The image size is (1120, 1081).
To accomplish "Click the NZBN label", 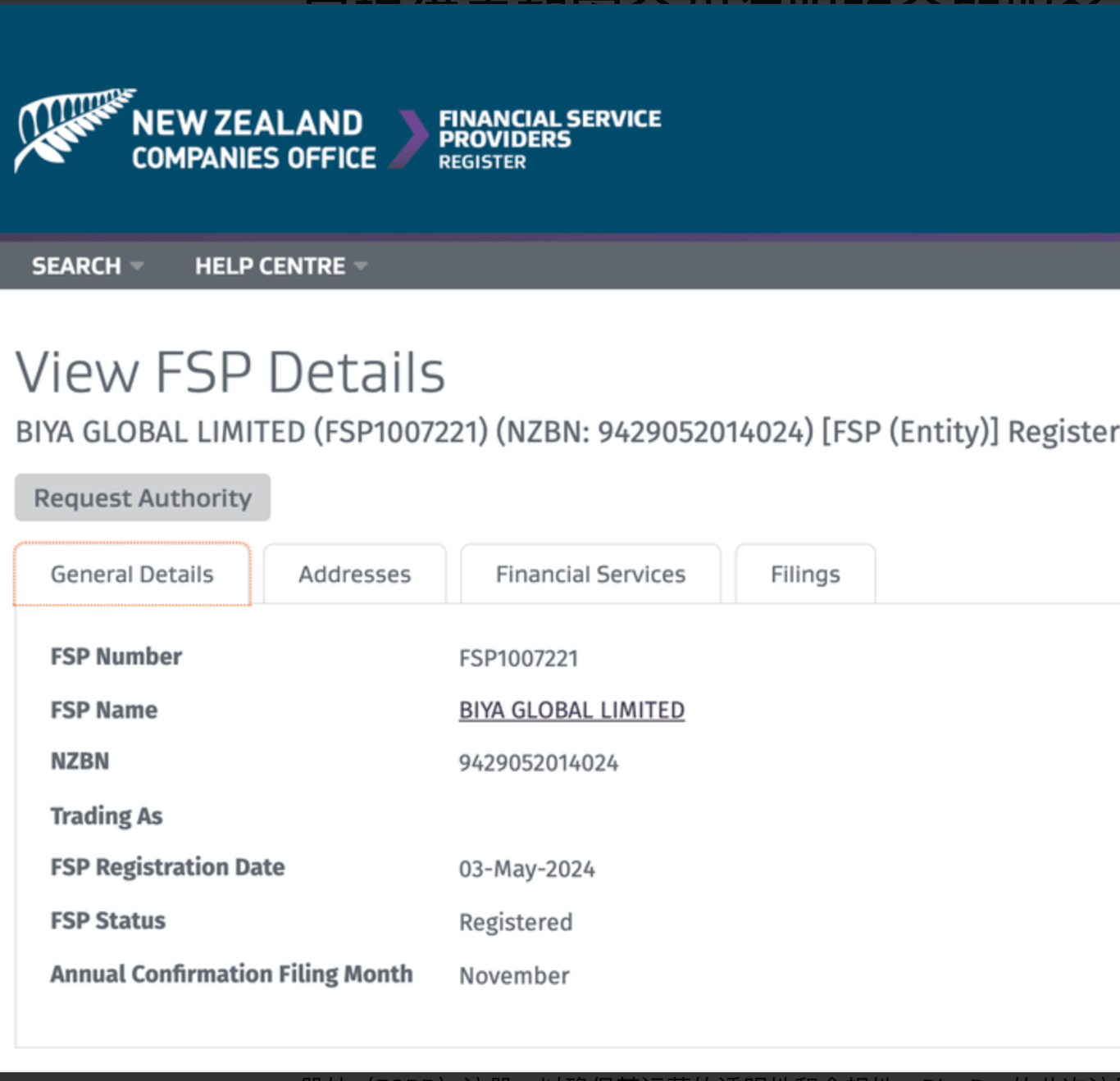I will pos(80,761).
